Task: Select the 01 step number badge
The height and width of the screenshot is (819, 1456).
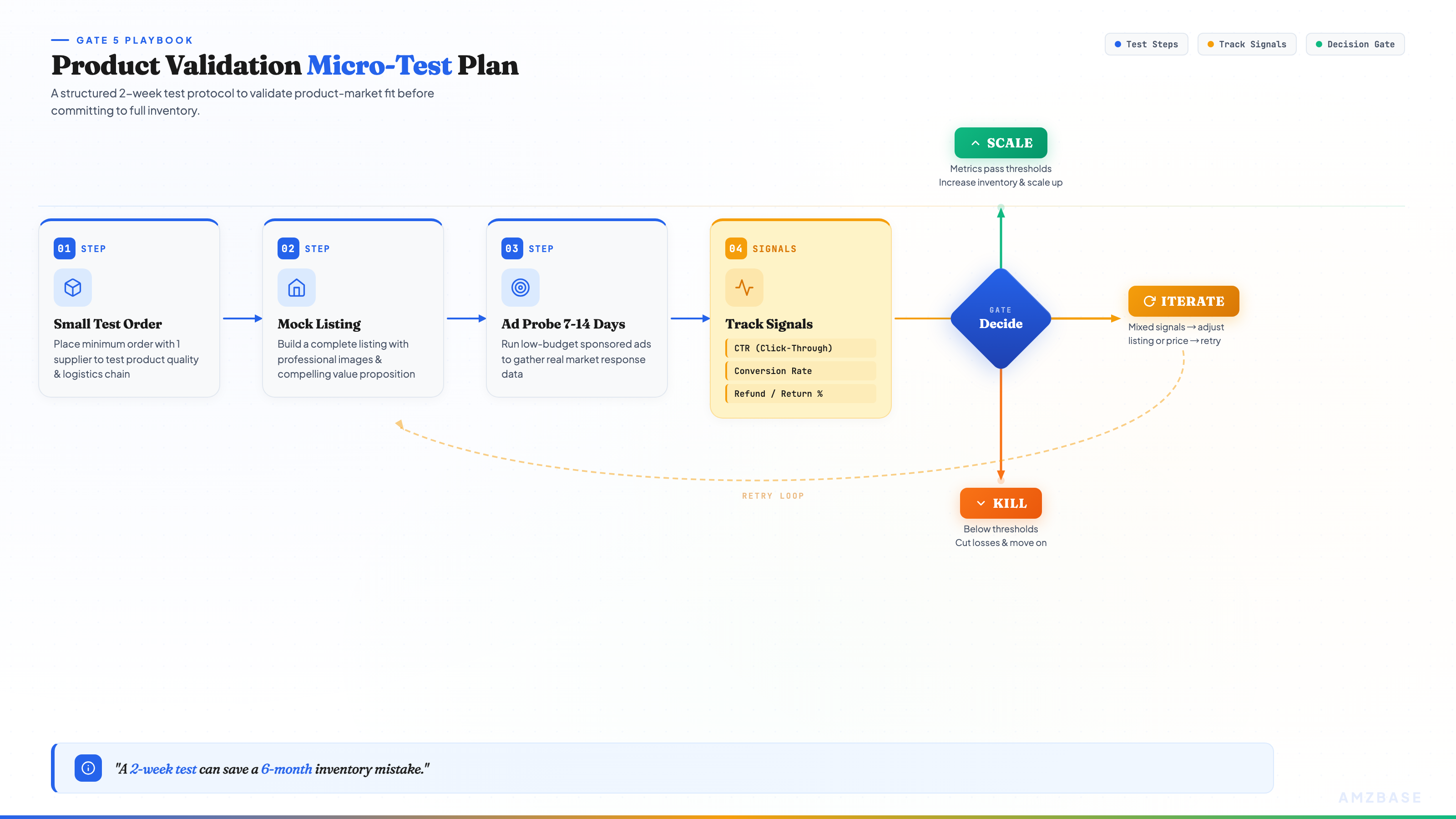Action: 64,248
